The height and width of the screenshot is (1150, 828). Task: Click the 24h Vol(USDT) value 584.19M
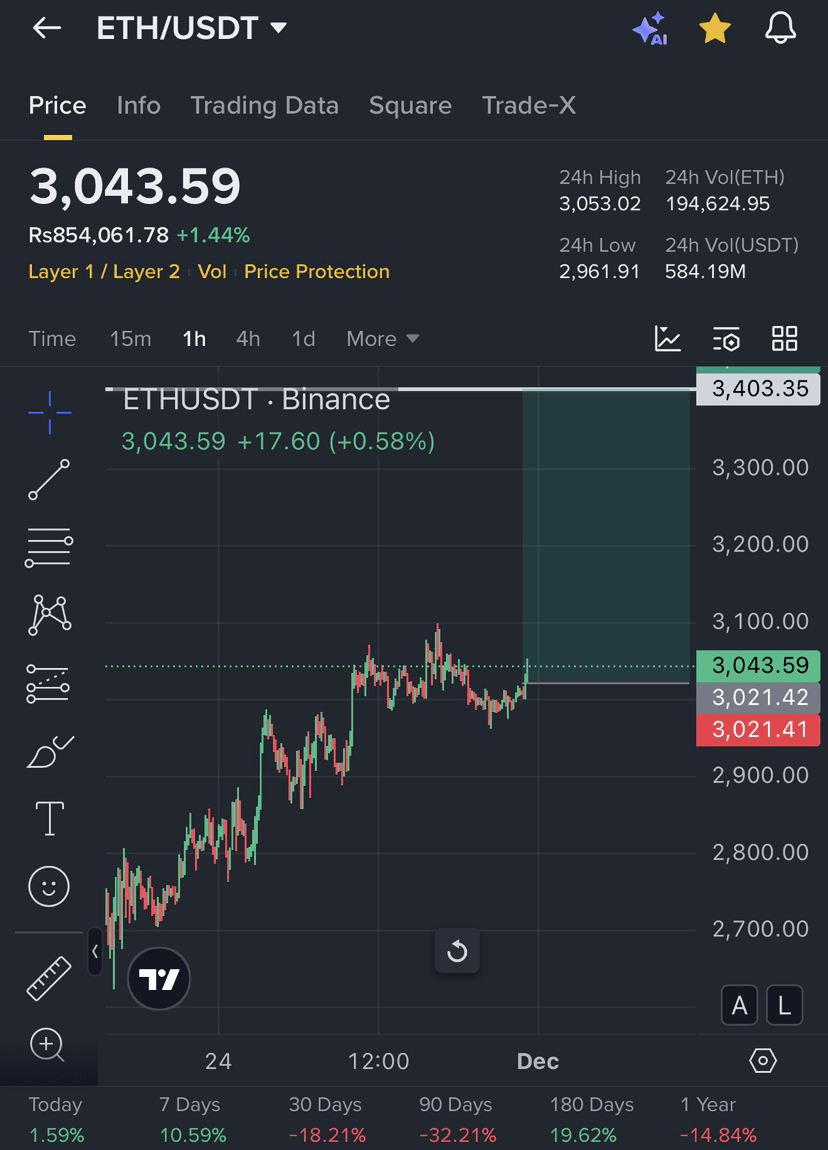(705, 271)
